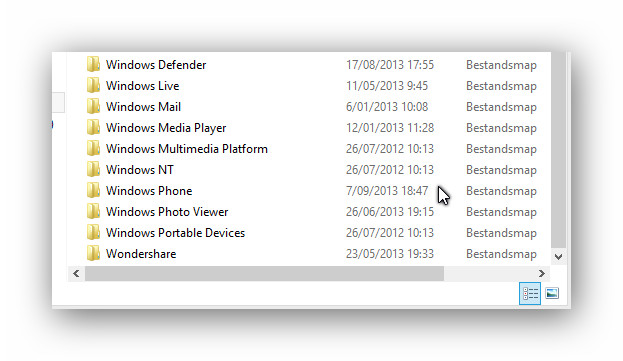Select the Windows Photo Viewer folder name
Screen dimensions: 623x361
pos(167,212)
